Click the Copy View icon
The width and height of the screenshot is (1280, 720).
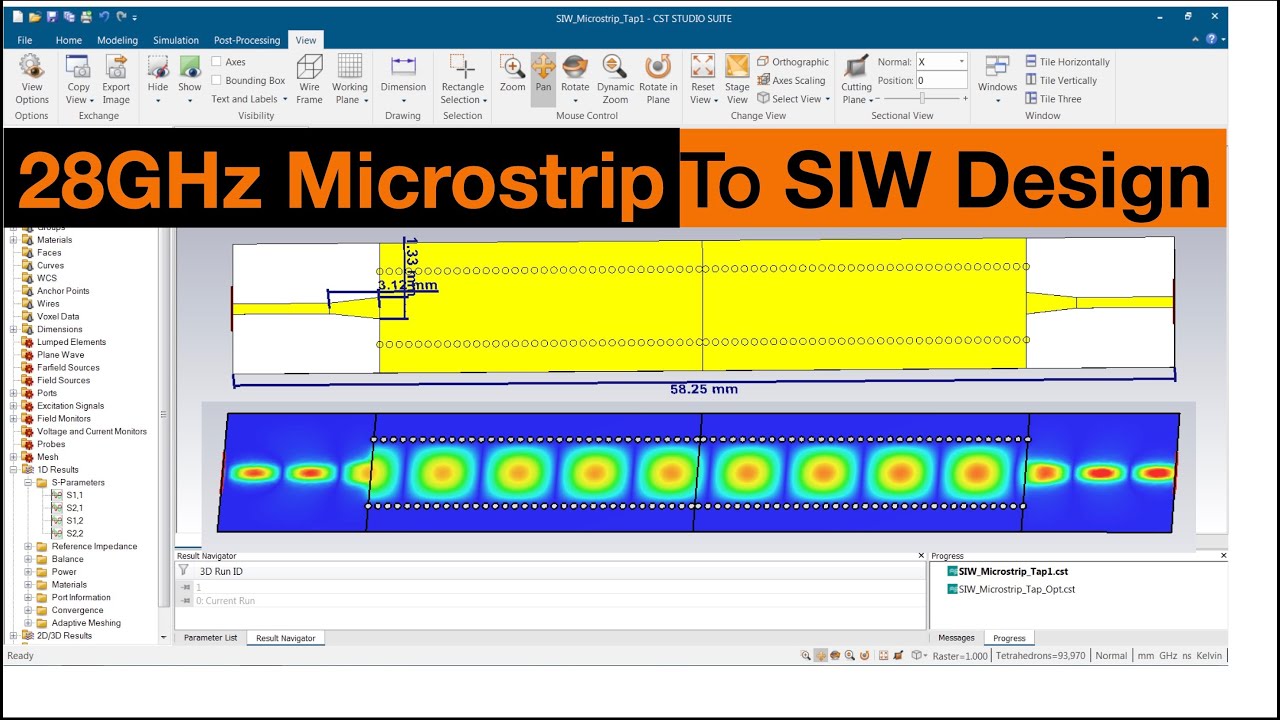(x=78, y=67)
